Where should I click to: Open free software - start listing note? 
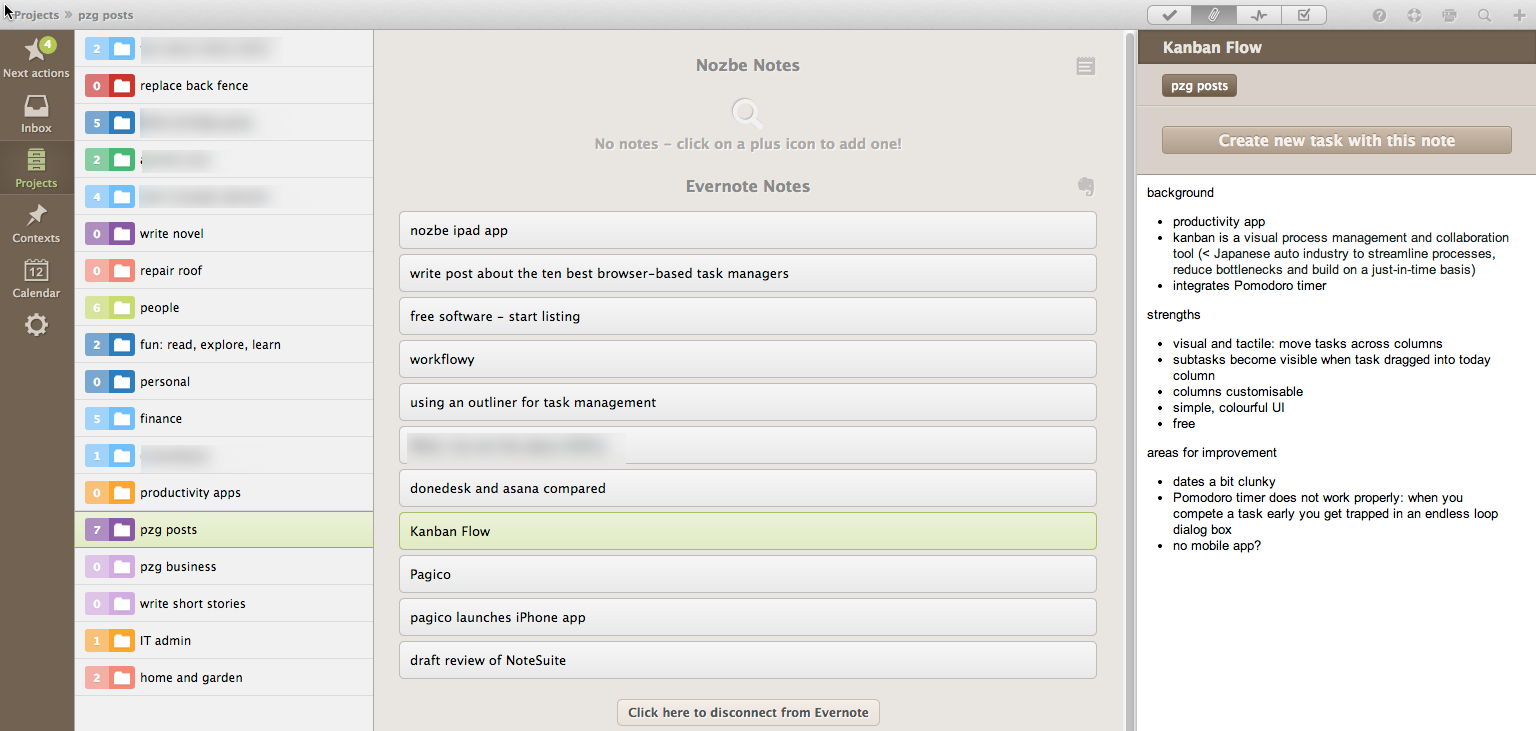[x=747, y=316]
